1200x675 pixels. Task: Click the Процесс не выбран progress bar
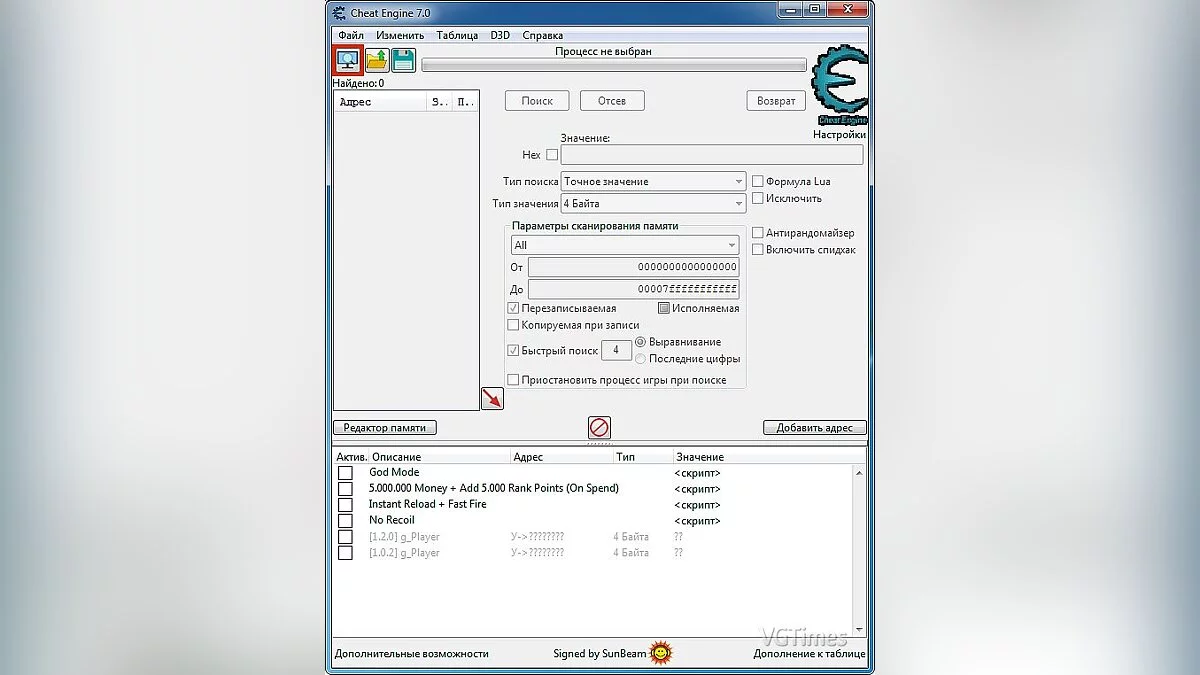tap(615, 64)
